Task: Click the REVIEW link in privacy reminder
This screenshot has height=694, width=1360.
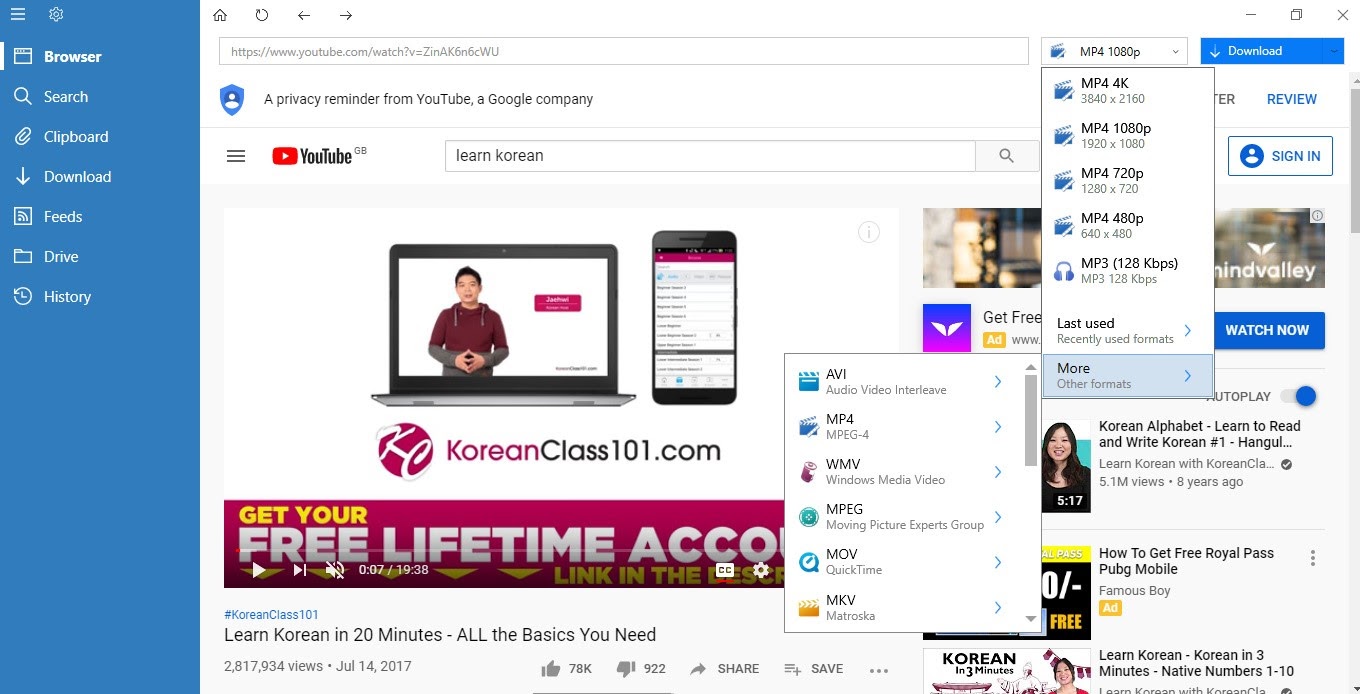Action: tap(1292, 99)
